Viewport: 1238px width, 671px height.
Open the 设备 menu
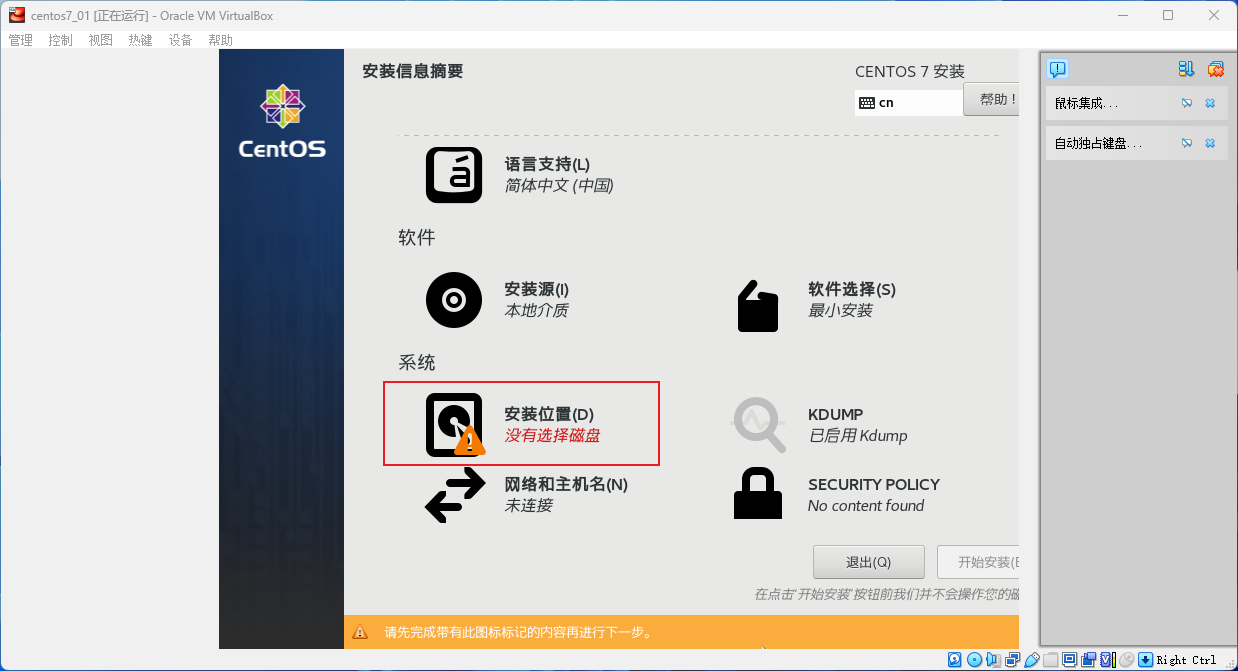coord(180,40)
